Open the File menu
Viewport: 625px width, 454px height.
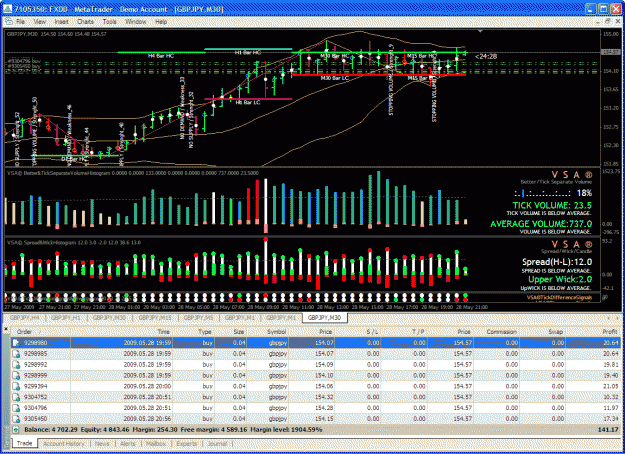(x=20, y=22)
